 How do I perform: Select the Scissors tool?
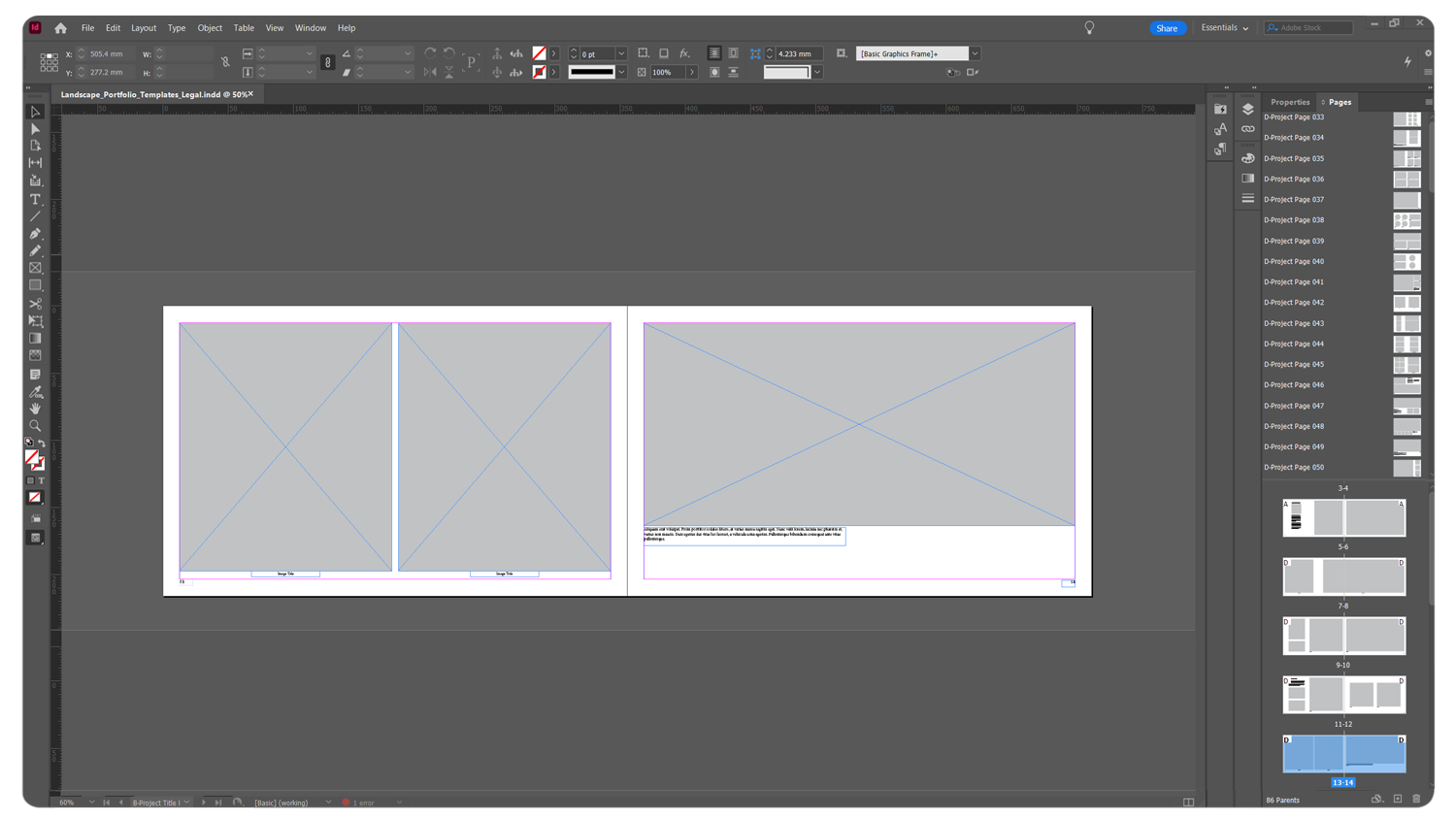click(35, 304)
